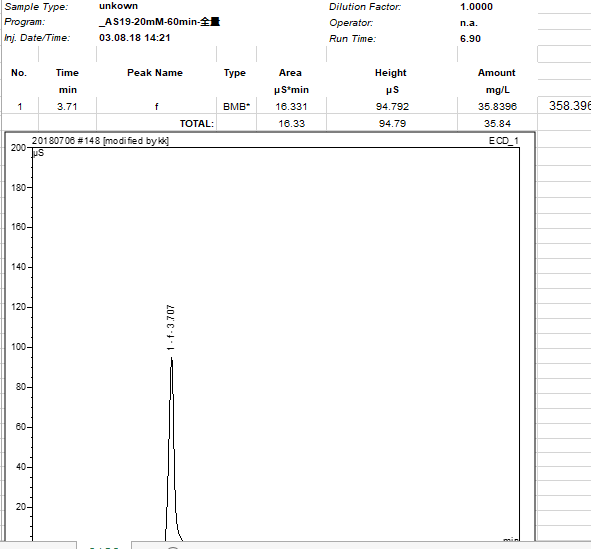Select the BMB* type cell
The image size is (591, 549).
(x=236, y=107)
